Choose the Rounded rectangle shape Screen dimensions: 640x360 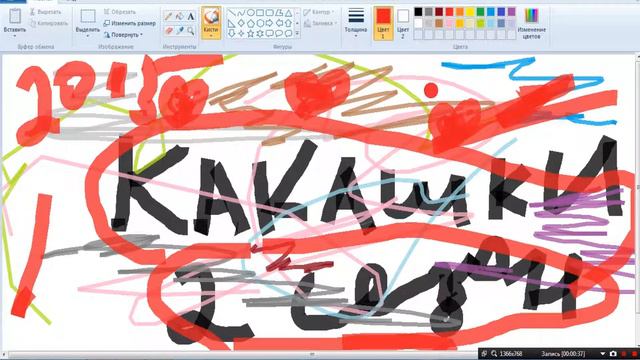(x=269, y=13)
